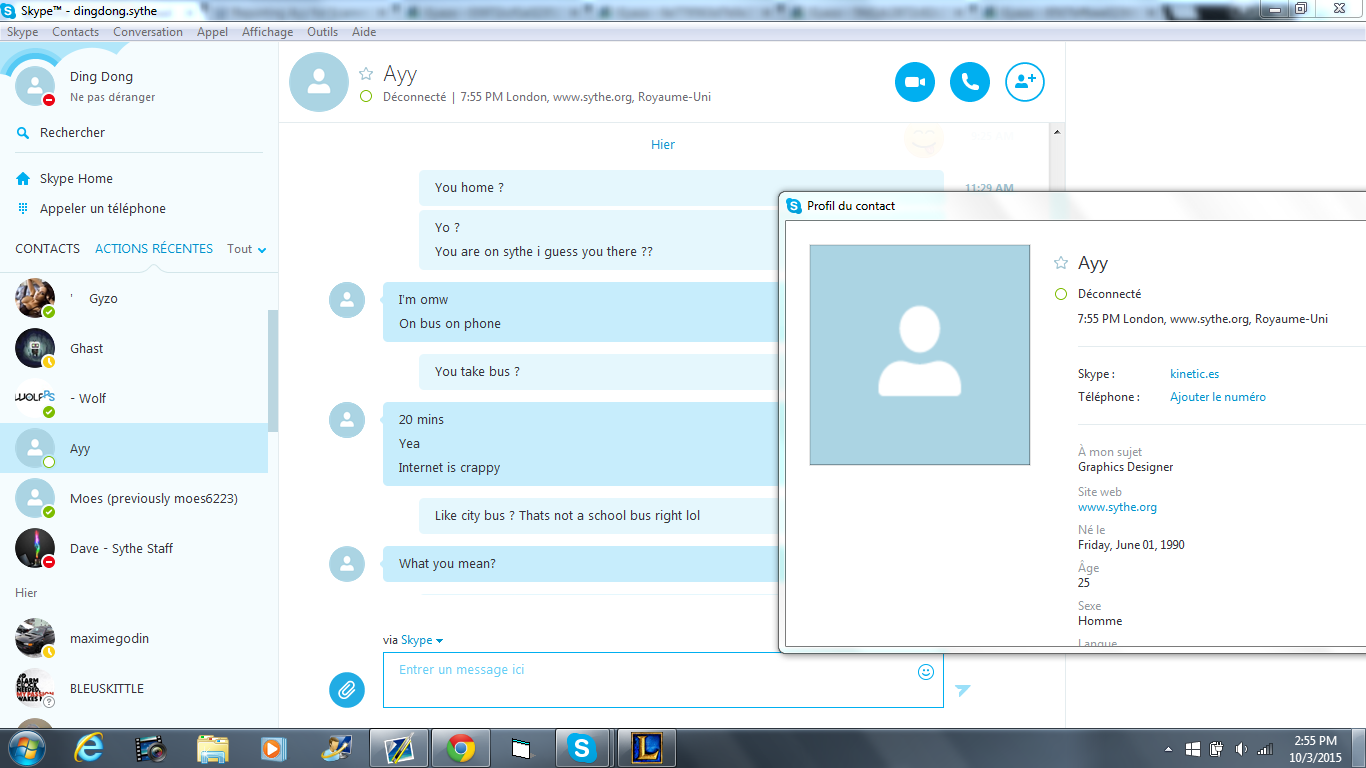Open the Outils menu
Image resolution: width=1366 pixels, height=768 pixels.
(322, 32)
